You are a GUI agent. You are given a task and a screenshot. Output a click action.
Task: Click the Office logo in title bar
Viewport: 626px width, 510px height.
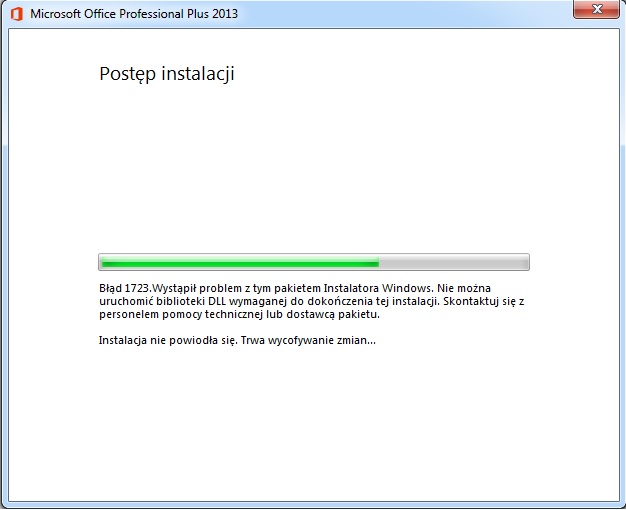pyautogui.click(x=17, y=14)
